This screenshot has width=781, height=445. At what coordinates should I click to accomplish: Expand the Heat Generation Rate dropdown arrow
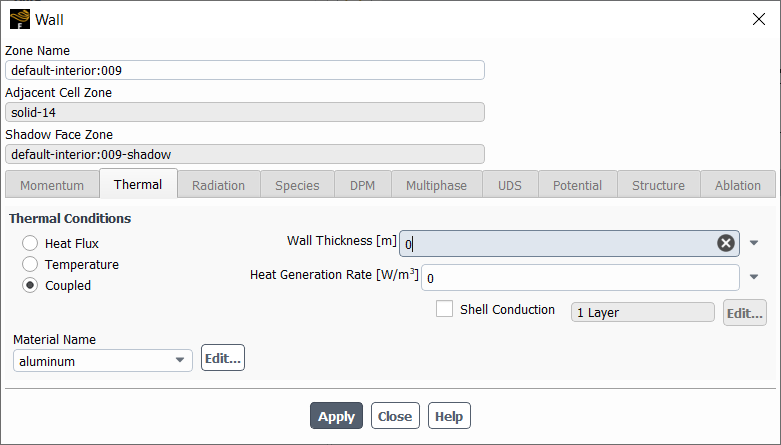point(754,277)
